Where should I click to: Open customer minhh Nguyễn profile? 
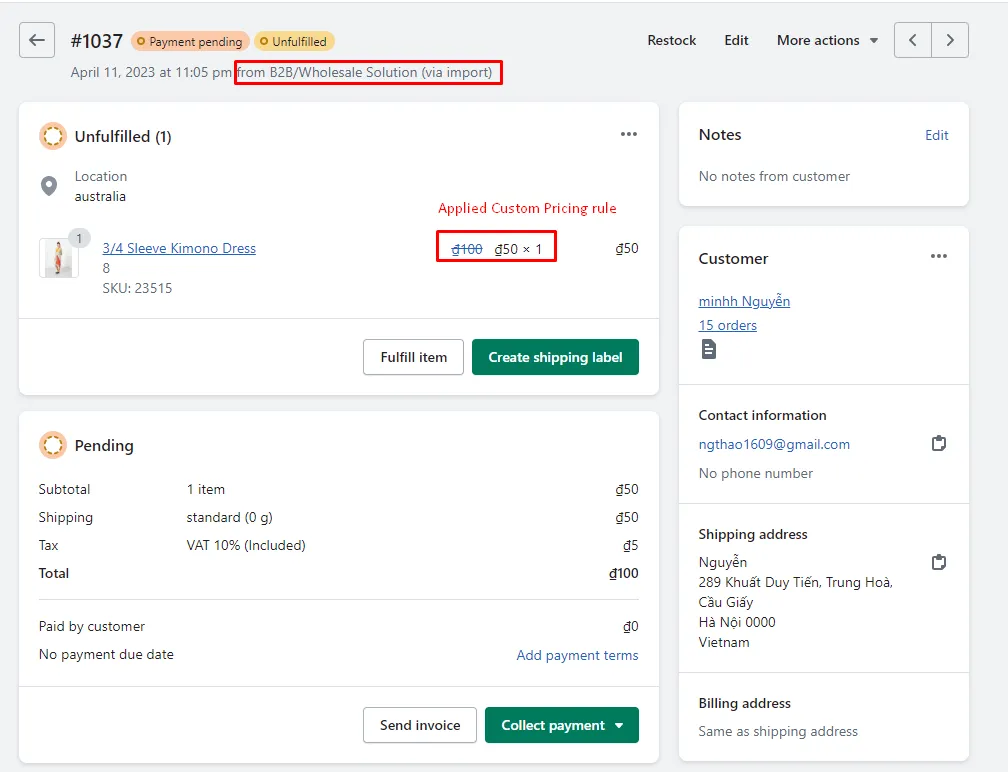(744, 301)
